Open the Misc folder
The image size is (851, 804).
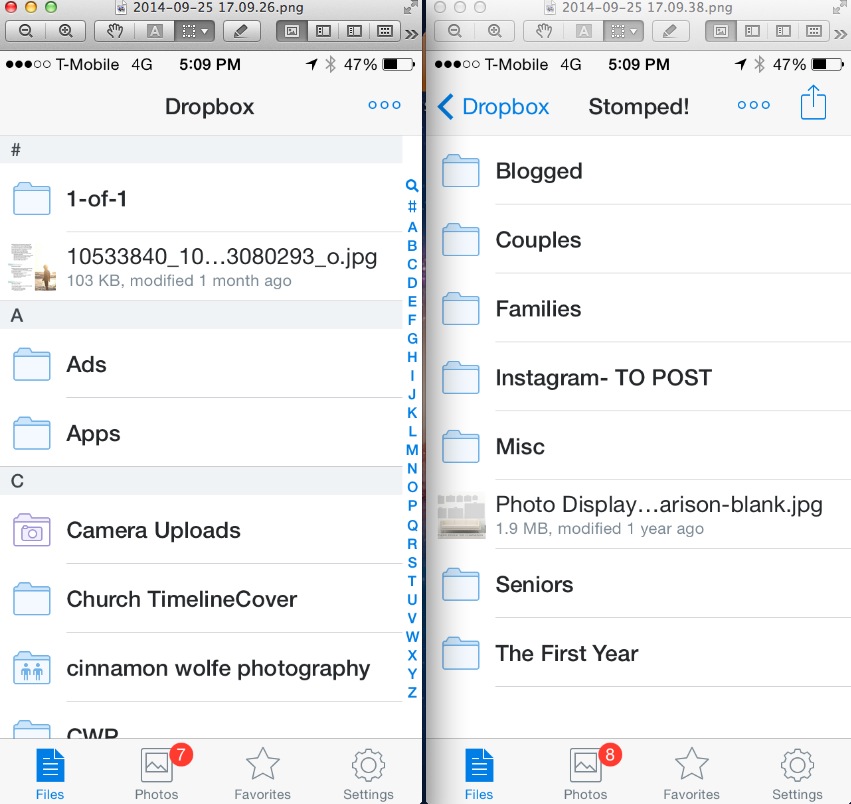(x=639, y=446)
